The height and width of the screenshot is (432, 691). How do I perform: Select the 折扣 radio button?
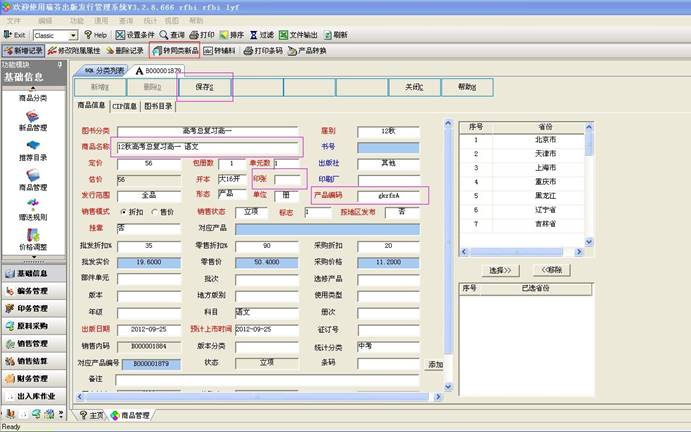pos(121,212)
